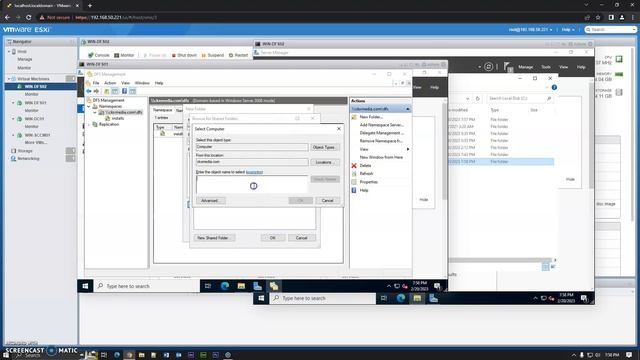Click Monitor button in ESXi VM toolbar
The height and width of the screenshot is (360, 640).
[x=124, y=55]
